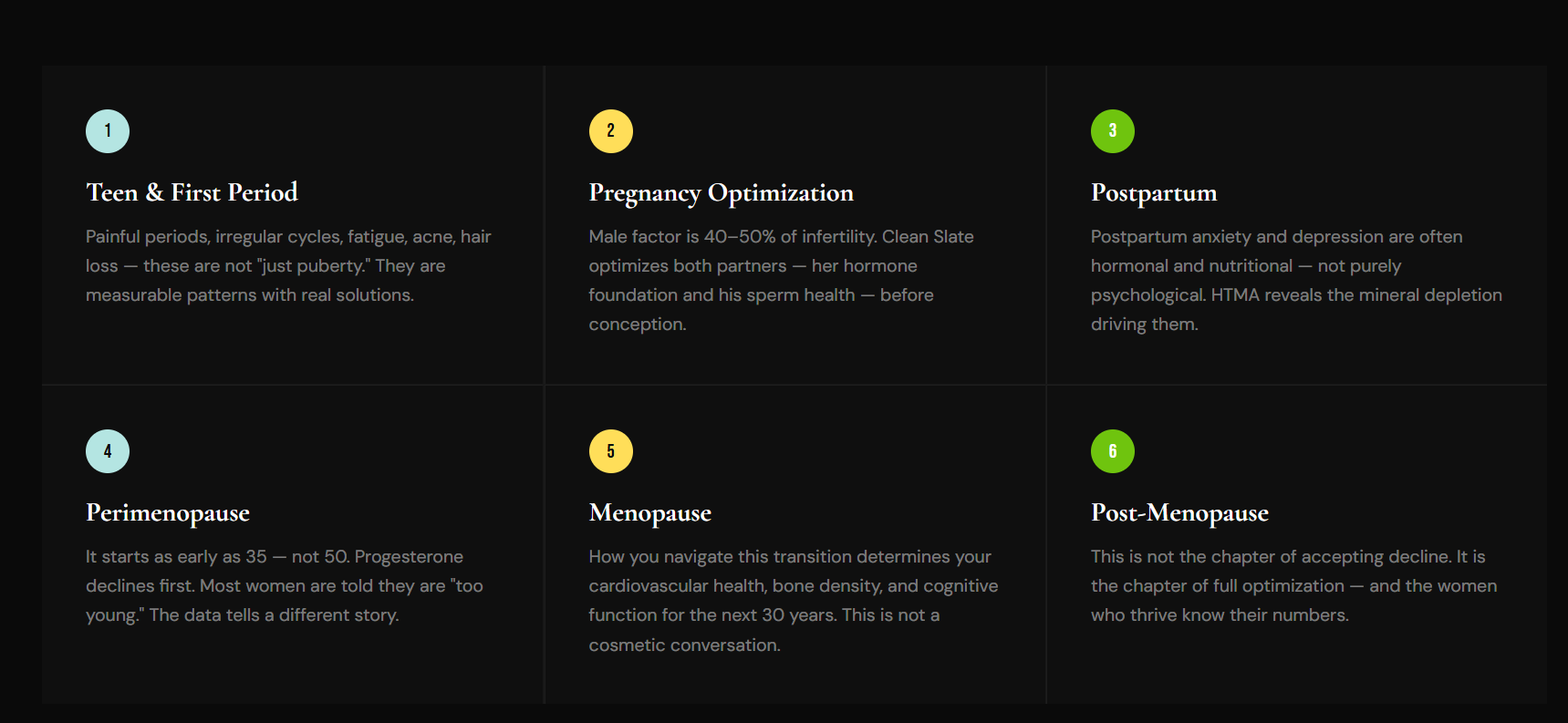Viewport: 1568px width, 723px height.
Task: Open the Teen & First Period heading
Action: point(192,192)
